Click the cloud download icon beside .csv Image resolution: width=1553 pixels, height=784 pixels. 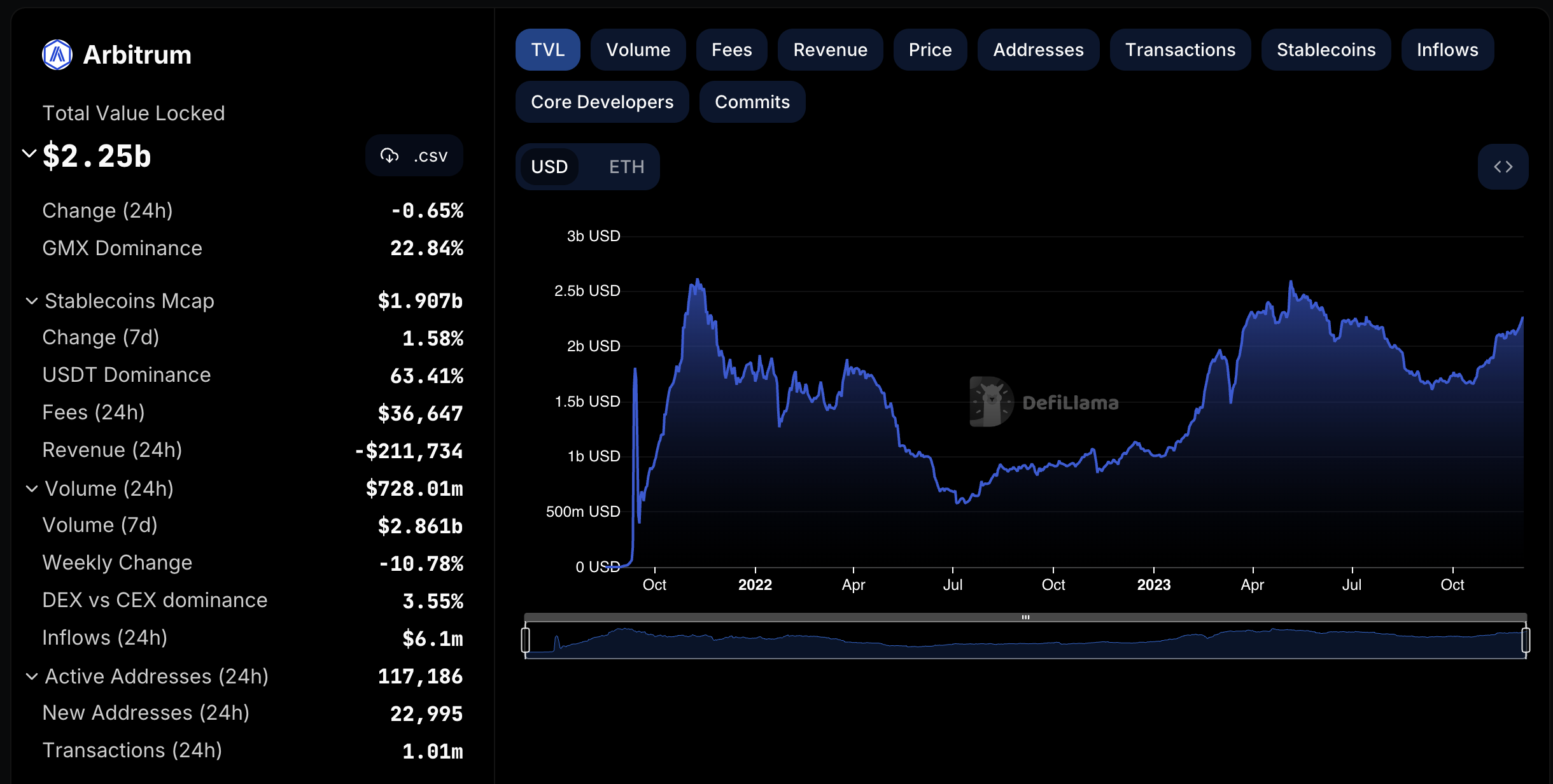point(389,155)
